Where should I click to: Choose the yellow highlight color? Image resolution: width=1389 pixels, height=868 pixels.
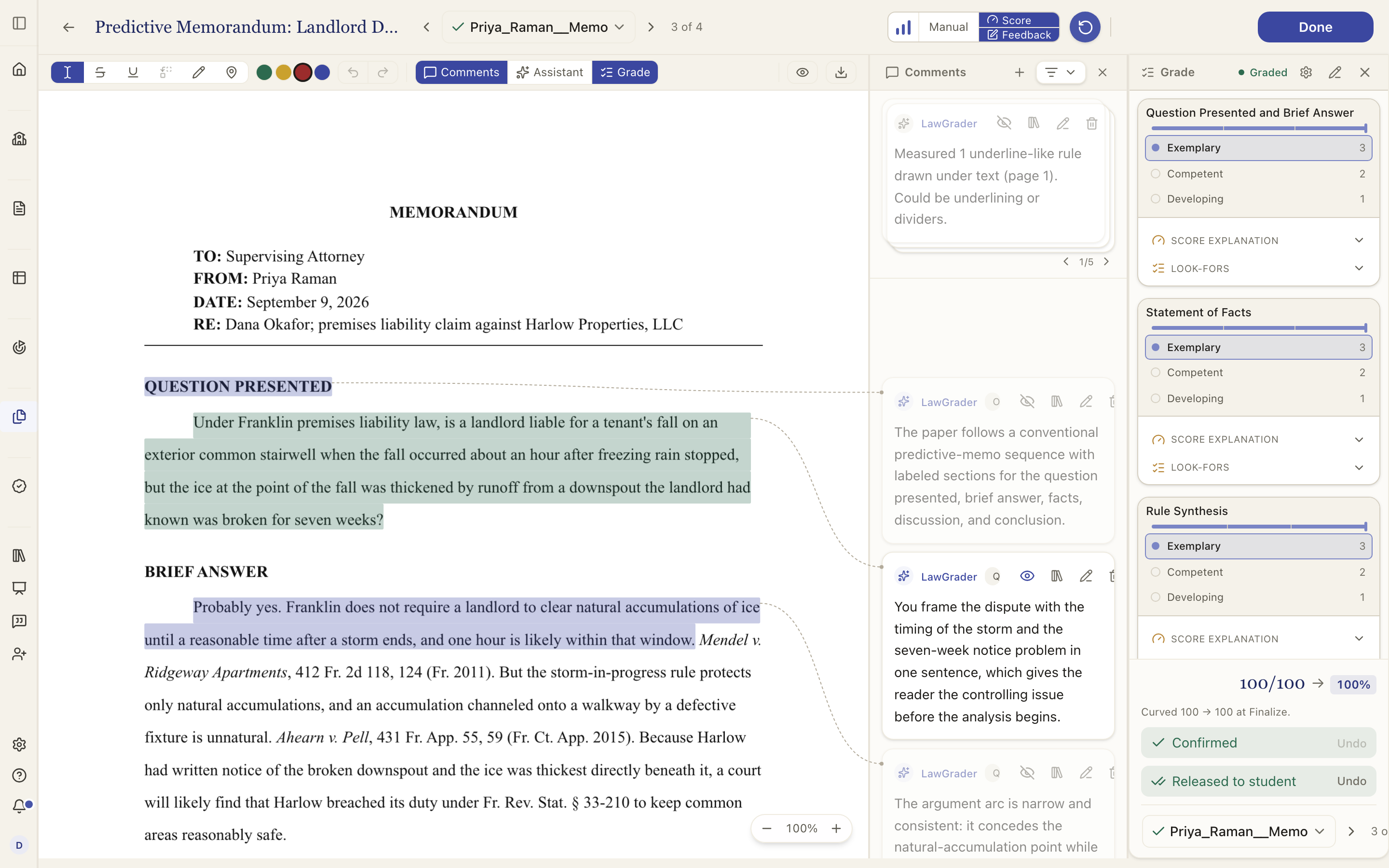284,72
